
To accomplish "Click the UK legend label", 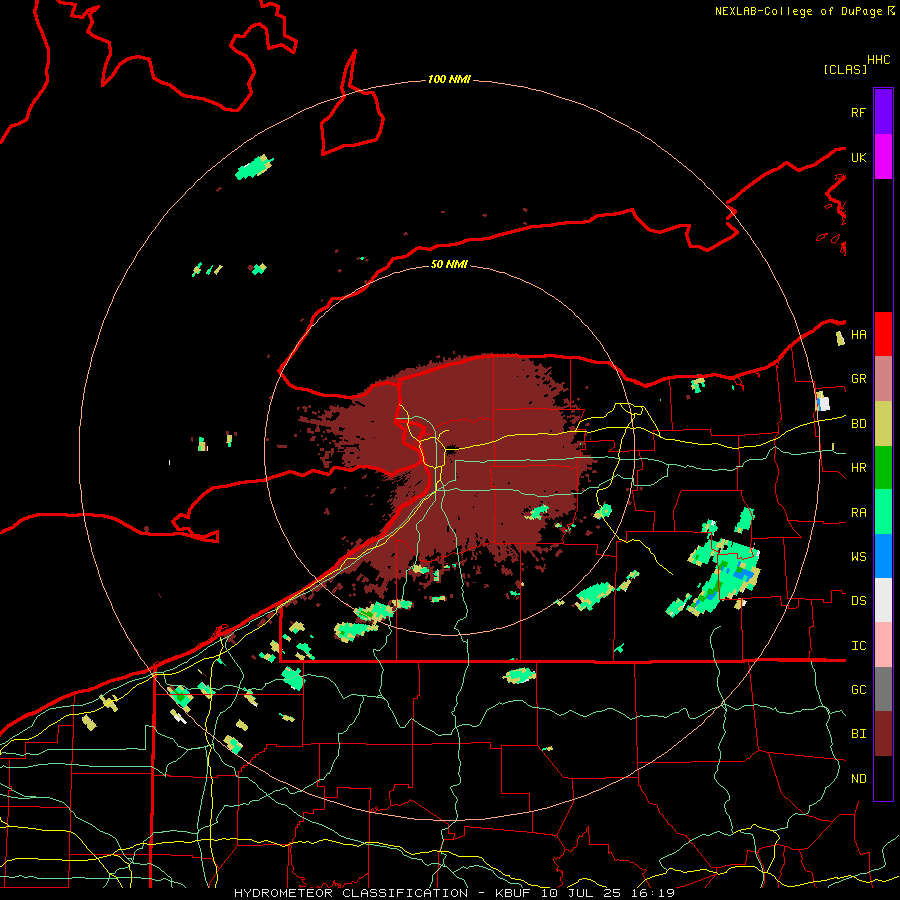I will pos(858,157).
